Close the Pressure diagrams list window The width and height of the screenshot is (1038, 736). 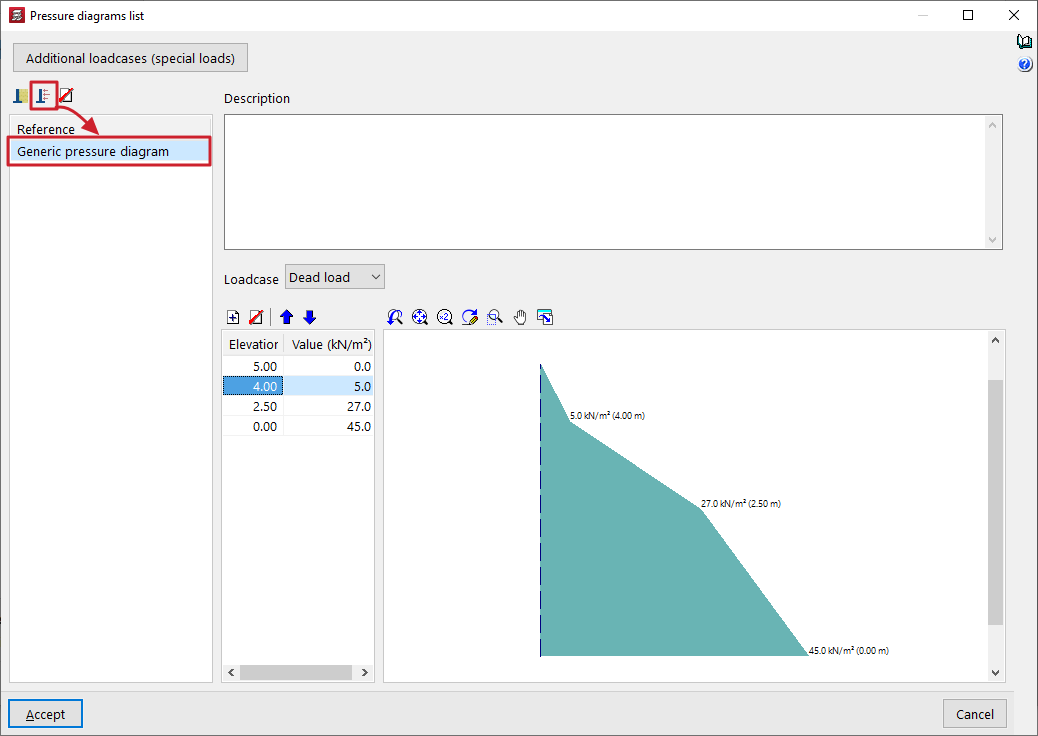(1014, 15)
